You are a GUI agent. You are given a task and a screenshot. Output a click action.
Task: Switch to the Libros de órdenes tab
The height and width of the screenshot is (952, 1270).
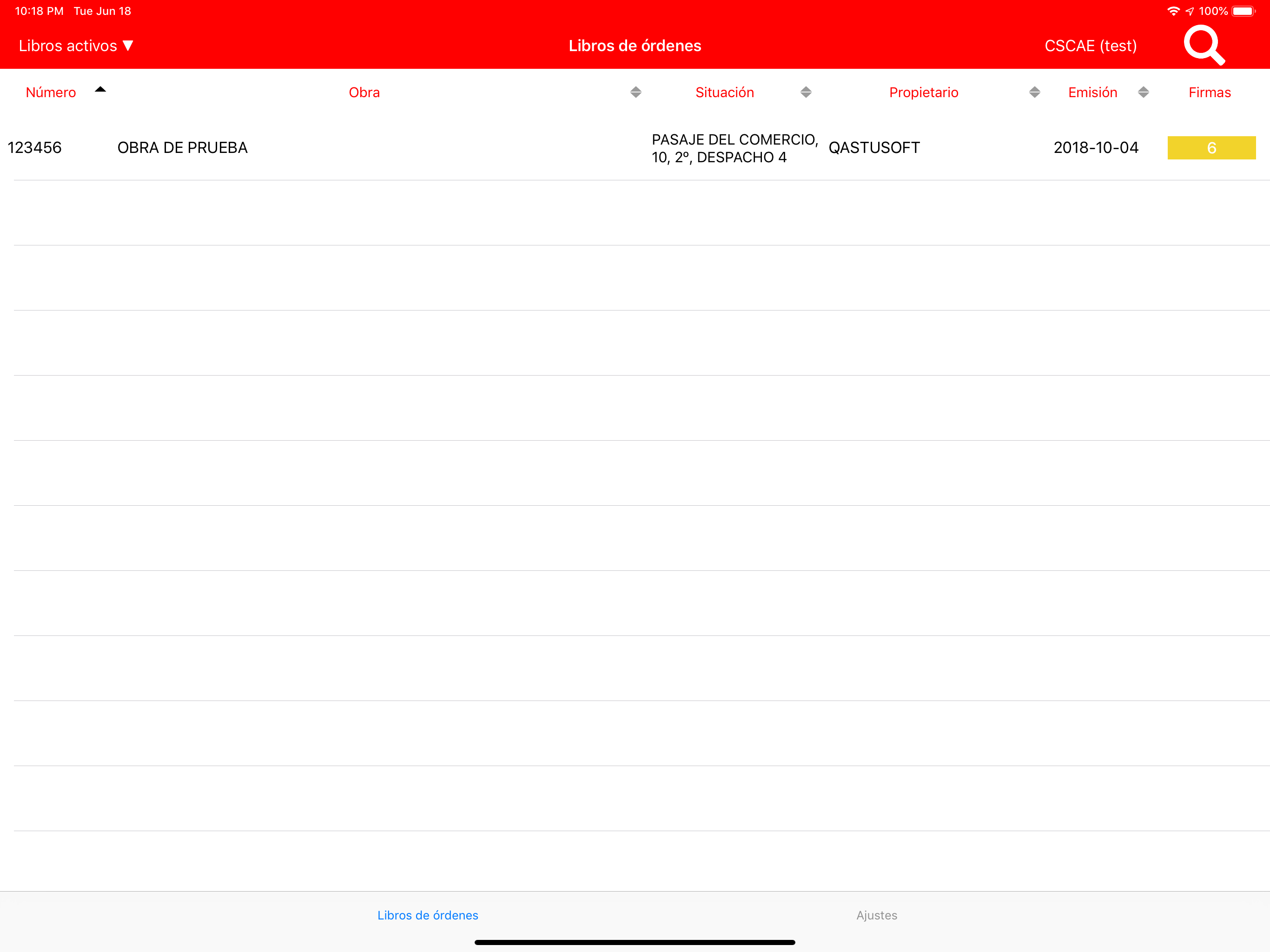point(427,915)
